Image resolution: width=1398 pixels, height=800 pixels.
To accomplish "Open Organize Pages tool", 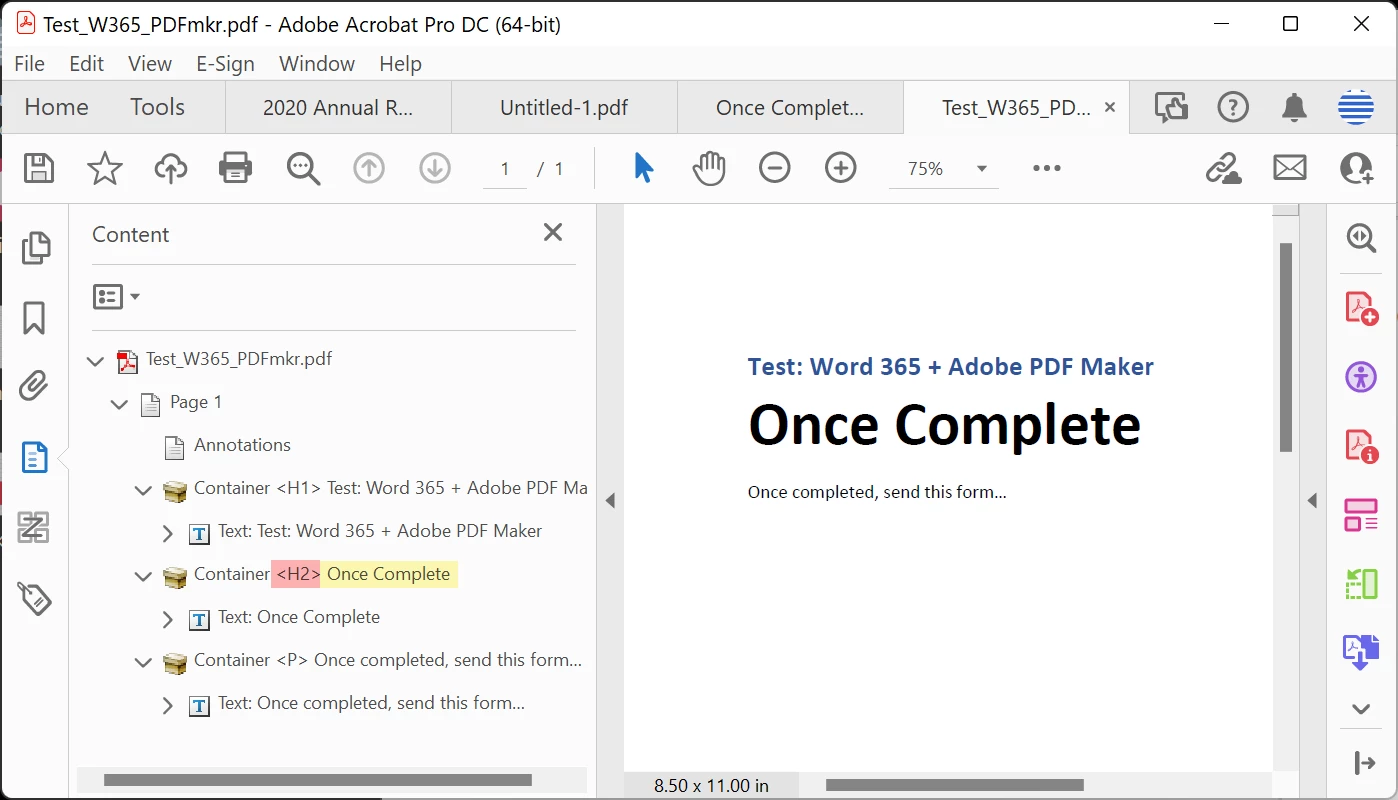I will coord(1361,584).
